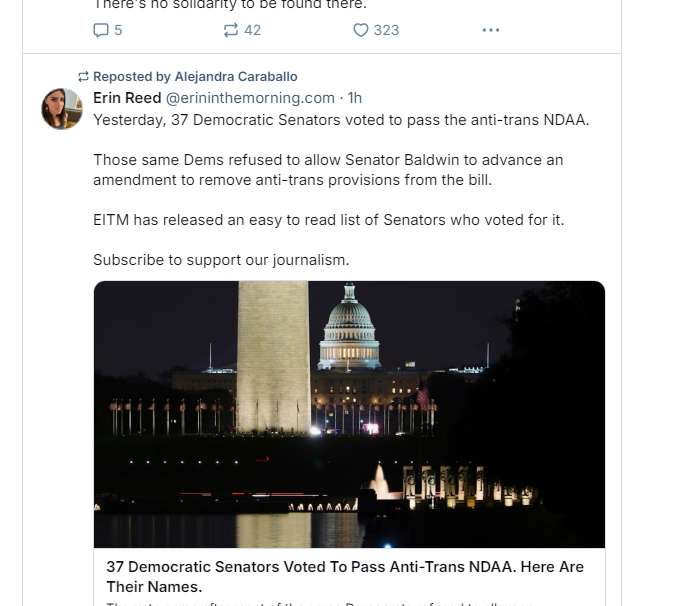The image size is (690, 606).
Task: Click the 'EITM has released' paragraph
Action: tap(328, 220)
